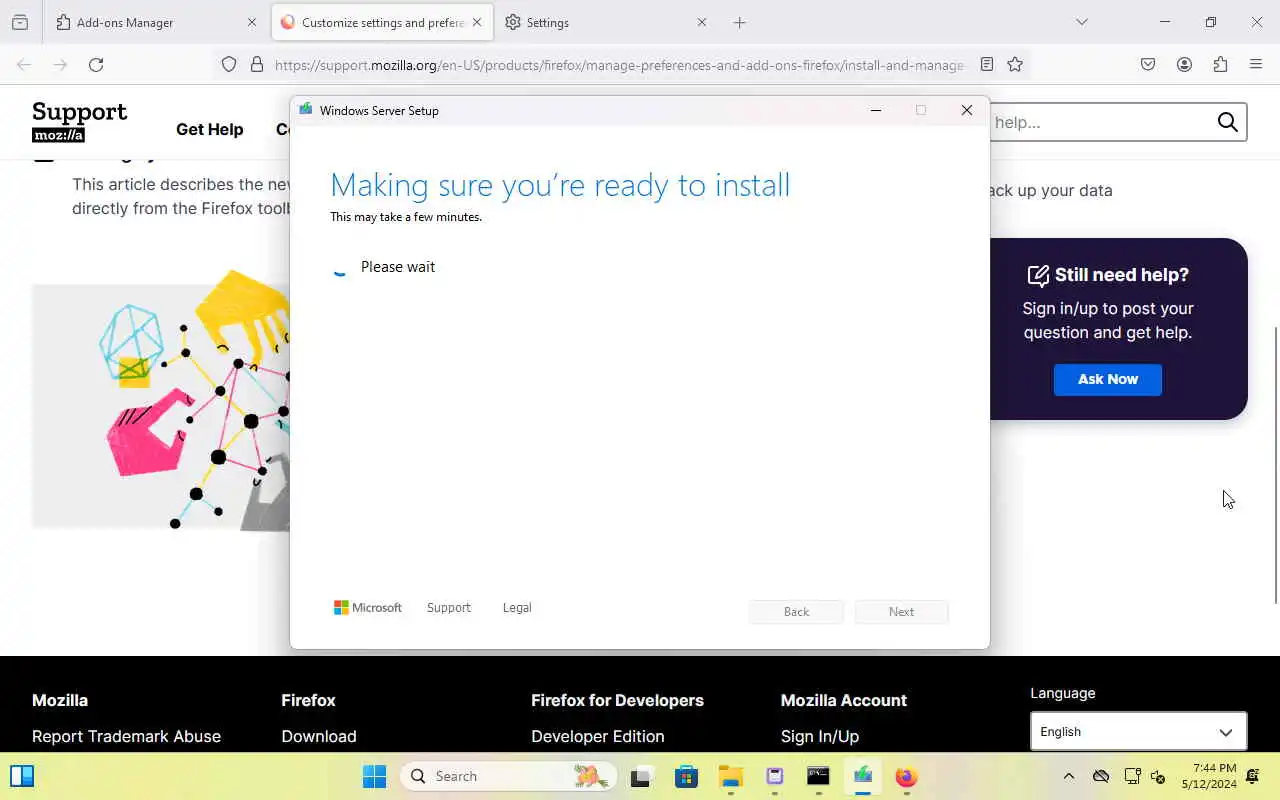Open the Windows Setup taskbar icon

862,776
